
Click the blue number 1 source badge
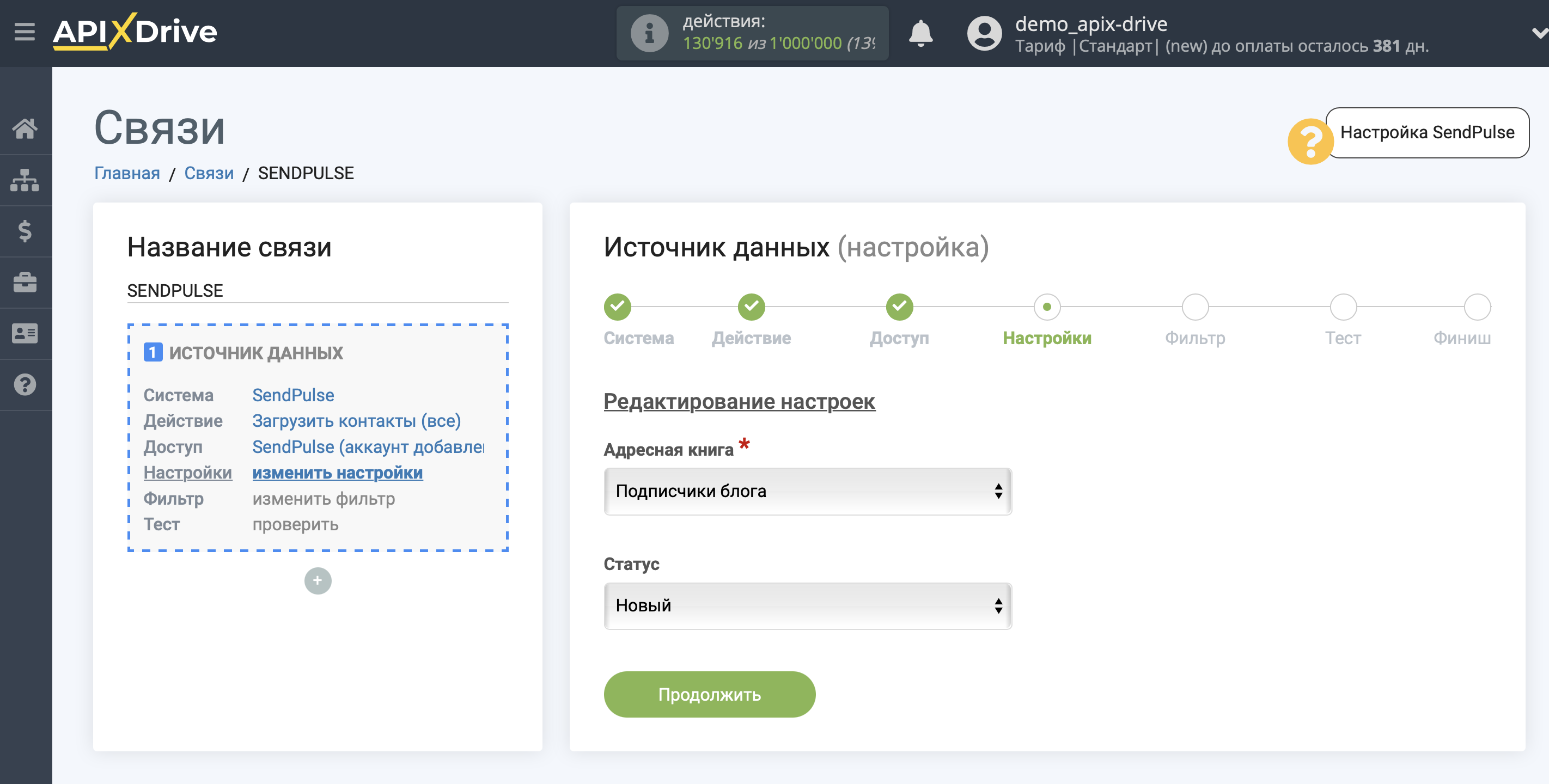pos(153,352)
